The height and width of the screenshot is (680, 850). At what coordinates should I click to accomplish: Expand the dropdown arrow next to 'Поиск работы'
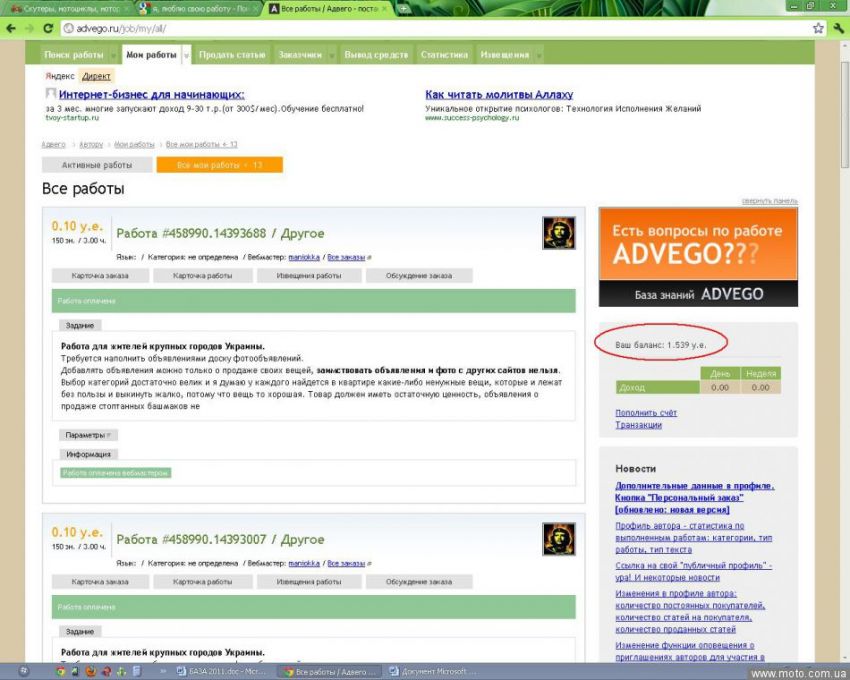click(113, 55)
